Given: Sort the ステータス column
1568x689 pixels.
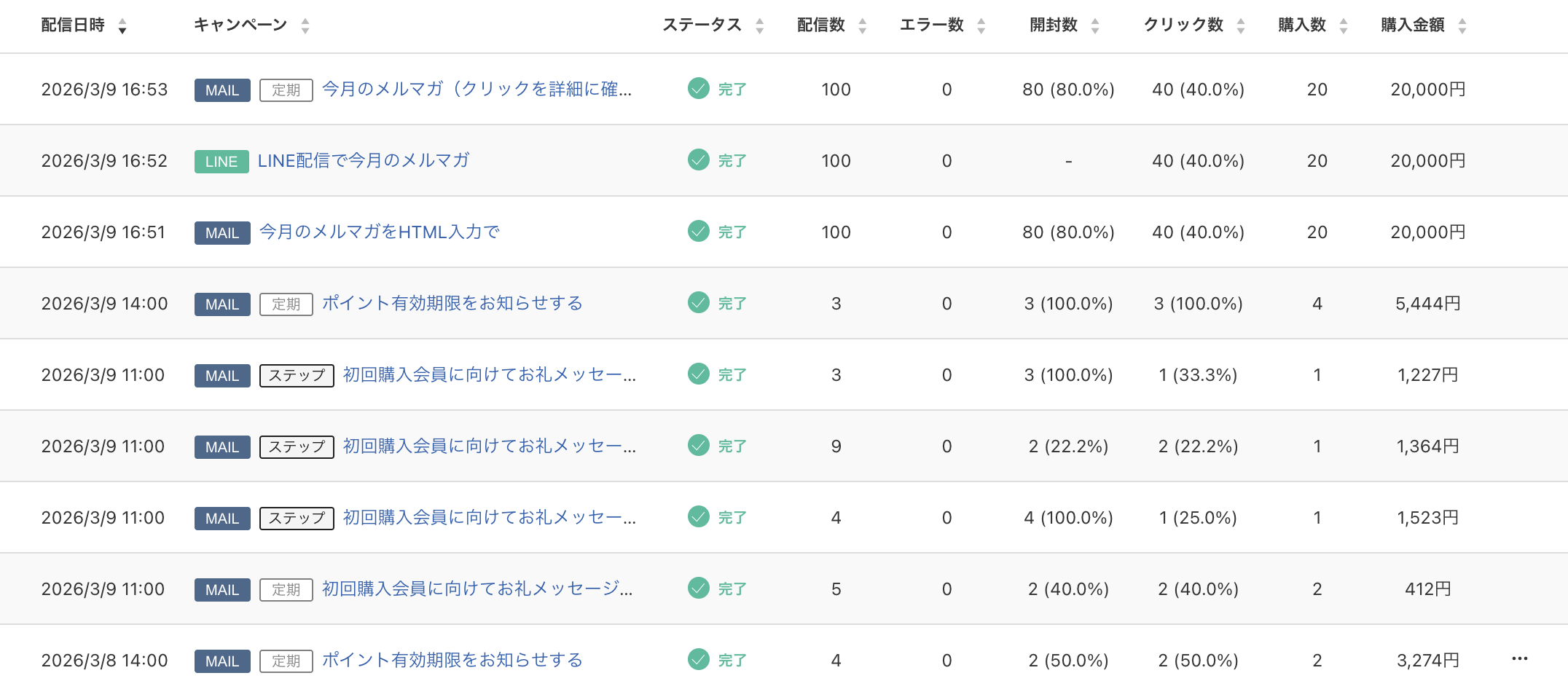Looking at the screenshot, I should pos(760,24).
